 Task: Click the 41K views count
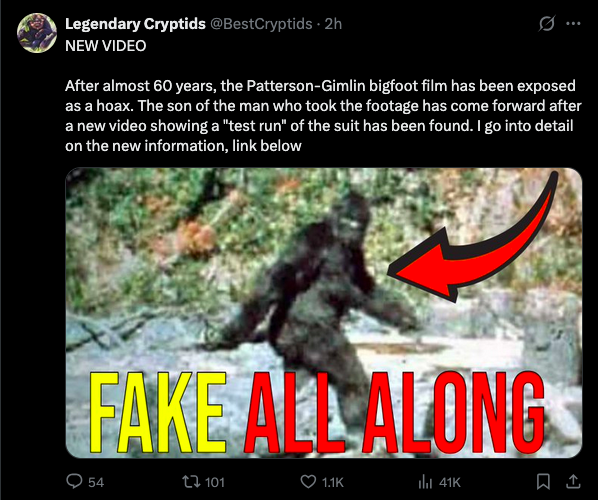coord(450,482)
